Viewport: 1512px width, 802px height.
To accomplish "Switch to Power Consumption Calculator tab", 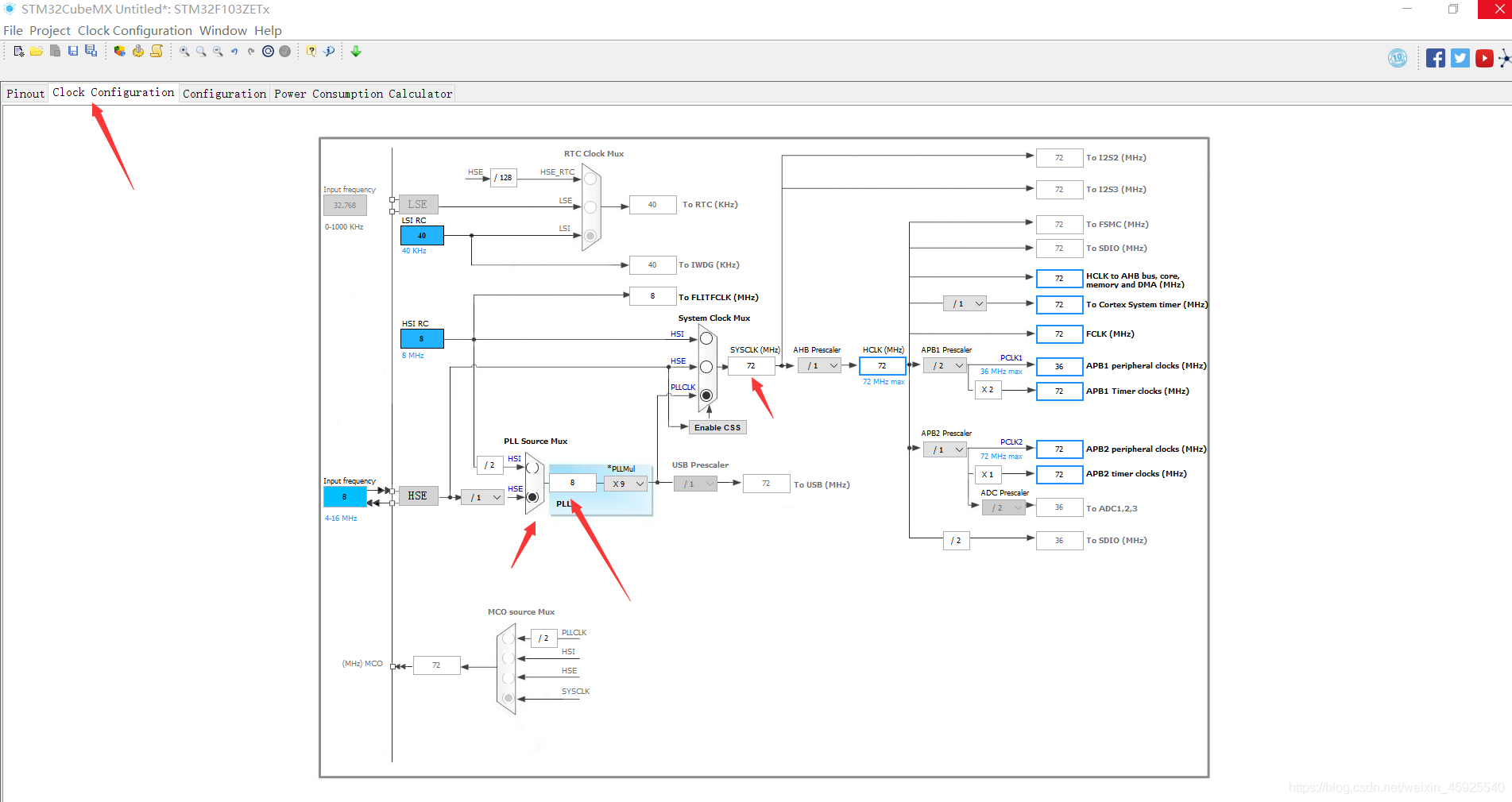I will point(363,94).
